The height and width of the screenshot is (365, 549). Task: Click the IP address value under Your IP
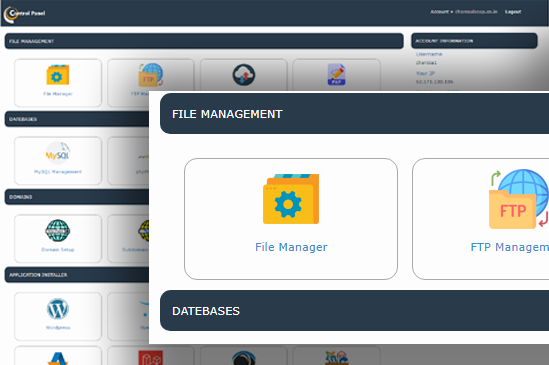point(434,82)
